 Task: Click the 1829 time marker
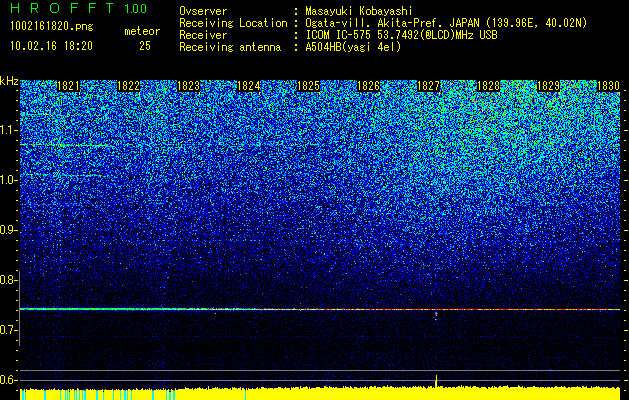click(x=549, y=86)
